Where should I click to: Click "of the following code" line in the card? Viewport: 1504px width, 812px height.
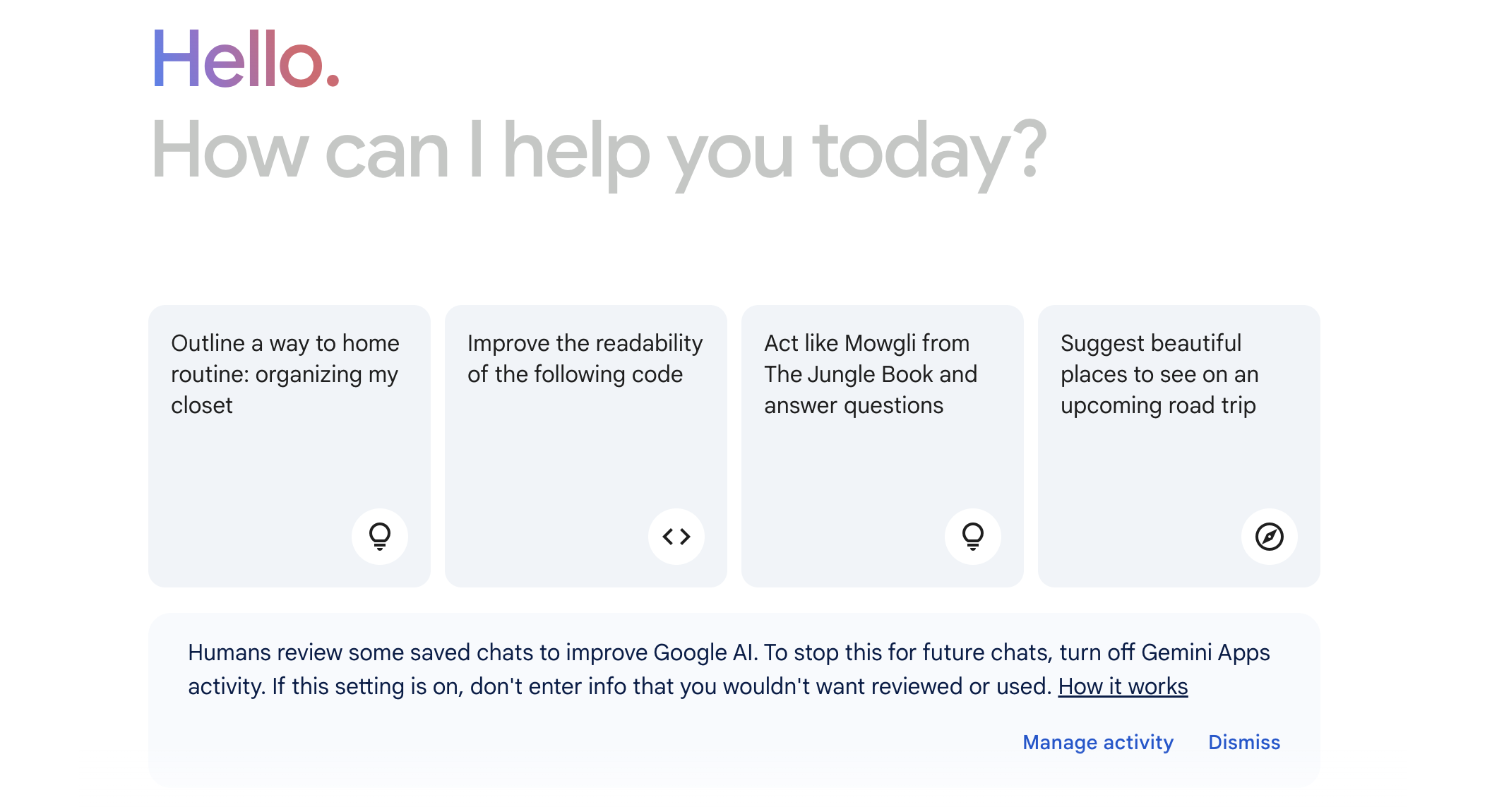pos(575,374)
